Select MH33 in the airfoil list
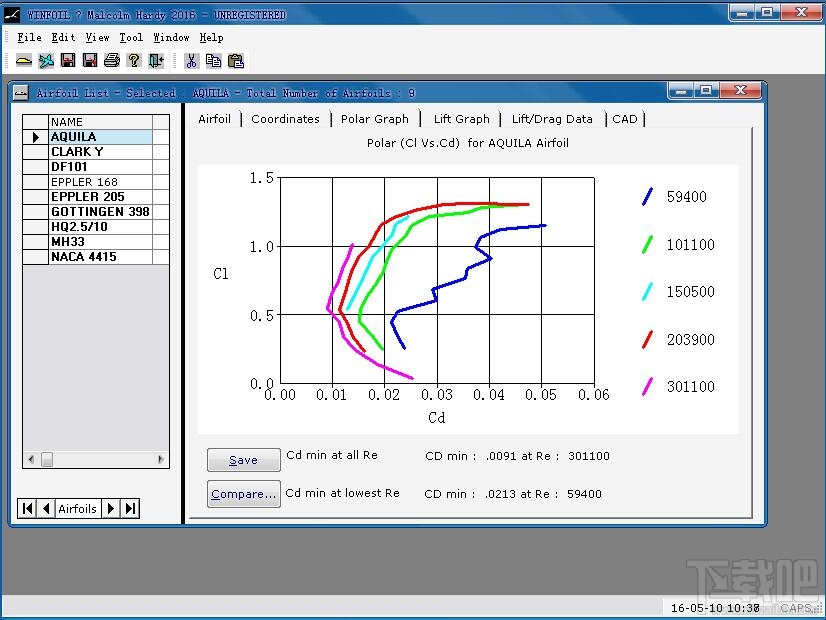826x620 pixels. (101, 242)
